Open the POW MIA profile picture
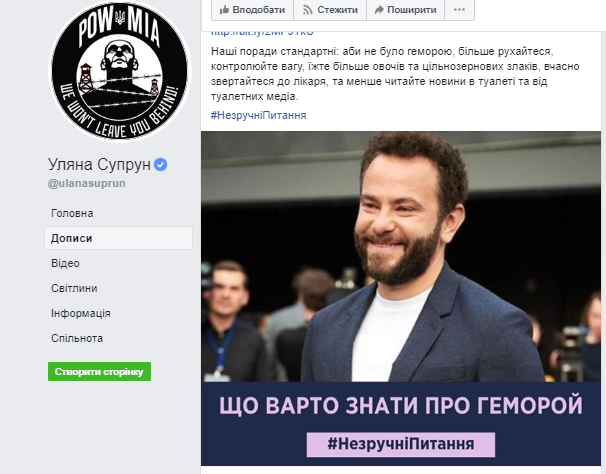 coord(120,72)
